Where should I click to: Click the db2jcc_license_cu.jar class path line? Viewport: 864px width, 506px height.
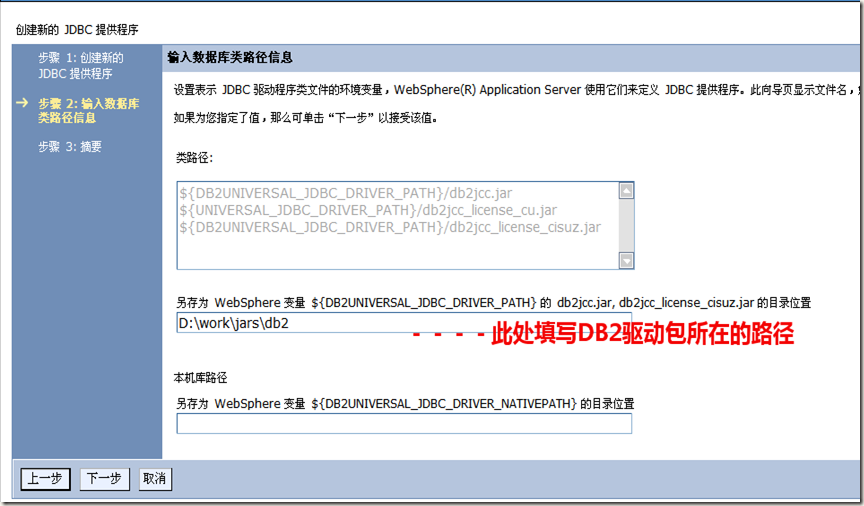coord(368,211)
